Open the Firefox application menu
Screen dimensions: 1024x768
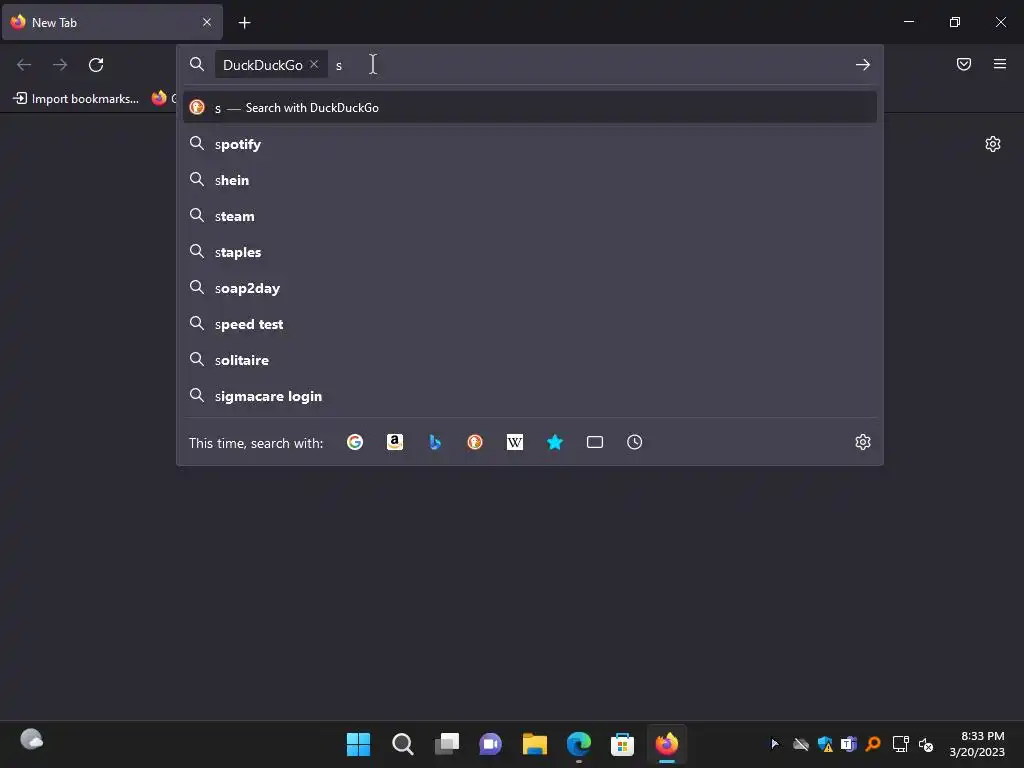point(1000,64)
